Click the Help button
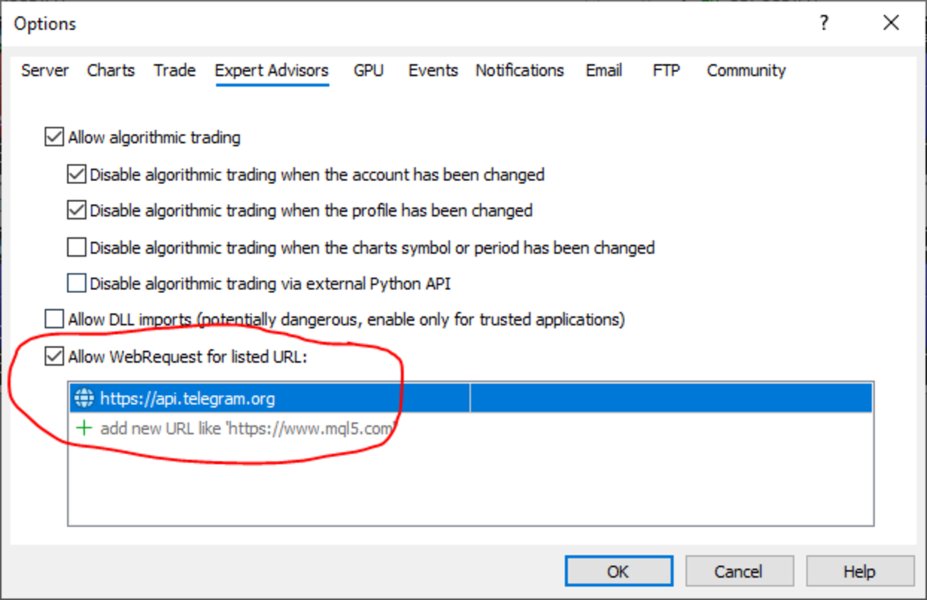This screenshot has height=600, width=927. (860, 571)
